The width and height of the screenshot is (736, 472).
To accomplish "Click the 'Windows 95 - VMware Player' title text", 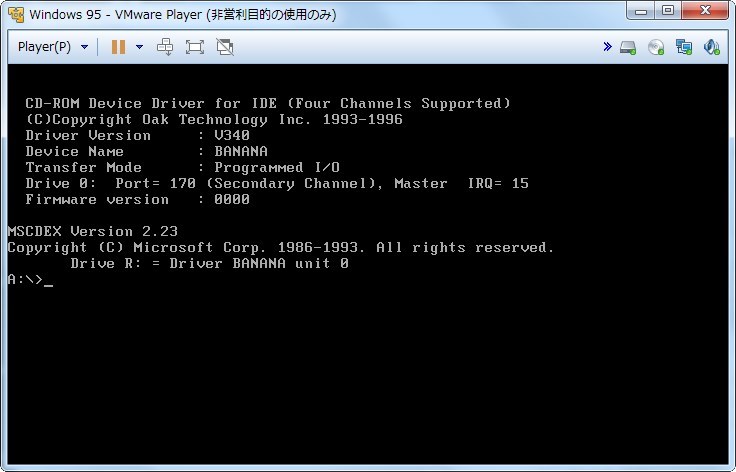I will (182, 15).
